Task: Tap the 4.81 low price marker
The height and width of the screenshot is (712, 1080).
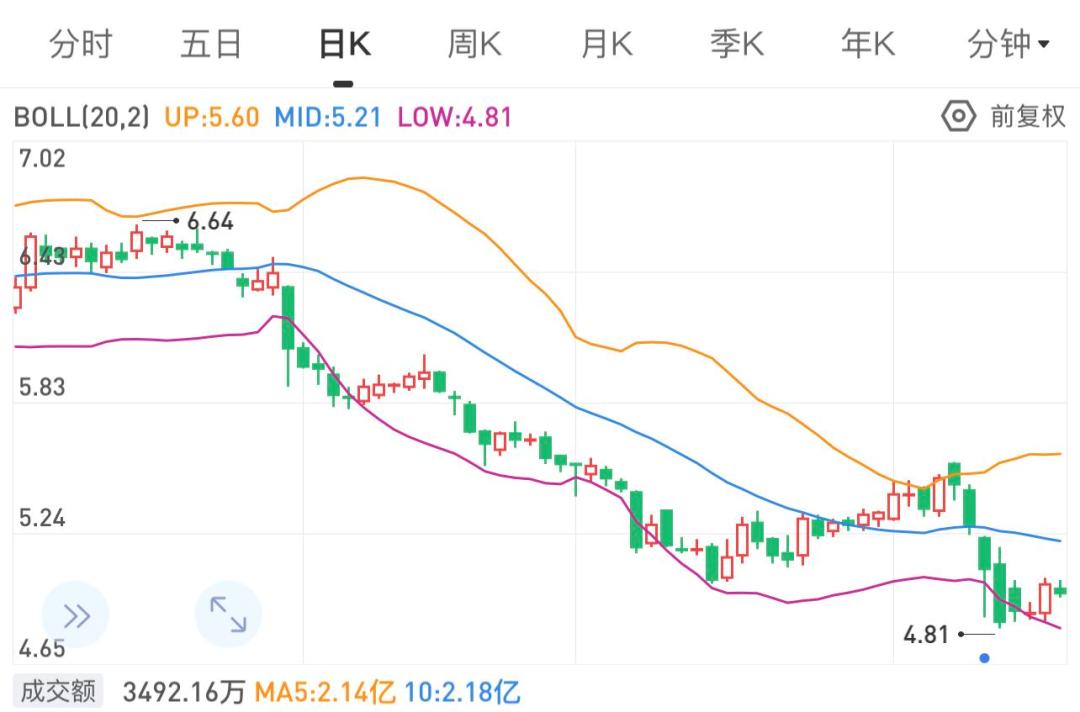Action: (926, 634)
